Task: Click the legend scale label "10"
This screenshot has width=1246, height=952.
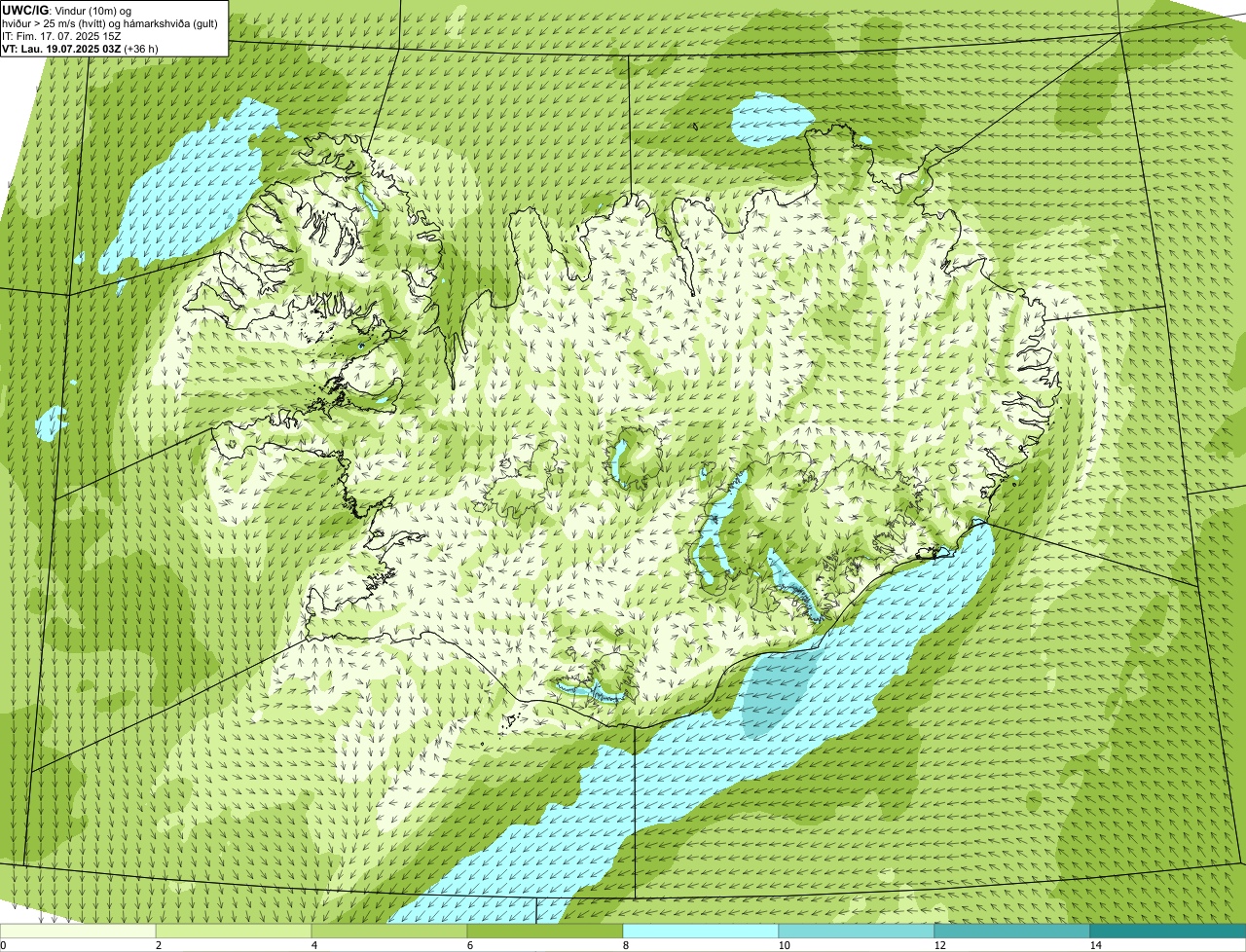Action: point(784,945)
